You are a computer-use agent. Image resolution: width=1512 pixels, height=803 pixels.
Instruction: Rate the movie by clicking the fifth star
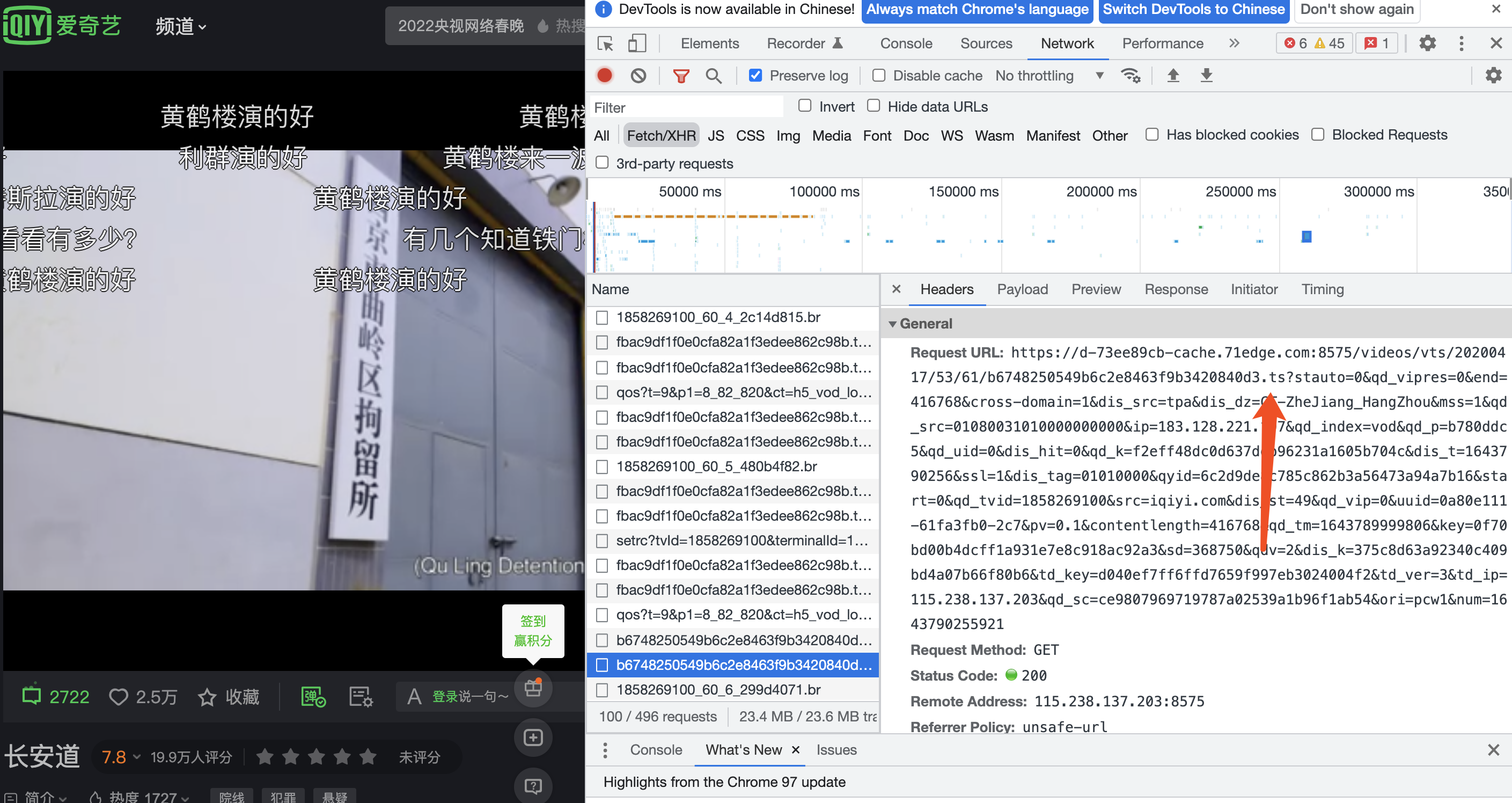tap(368, 757)
